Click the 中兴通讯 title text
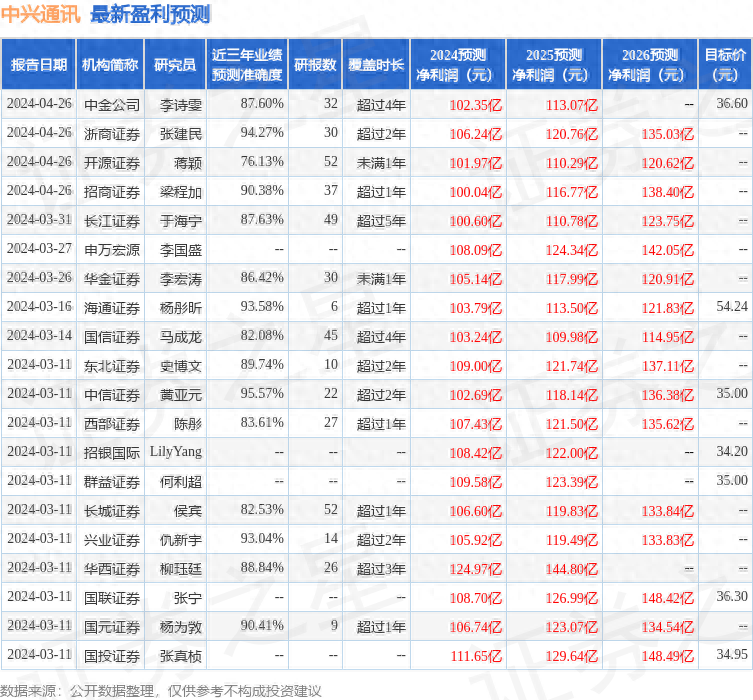 [40, 14]
